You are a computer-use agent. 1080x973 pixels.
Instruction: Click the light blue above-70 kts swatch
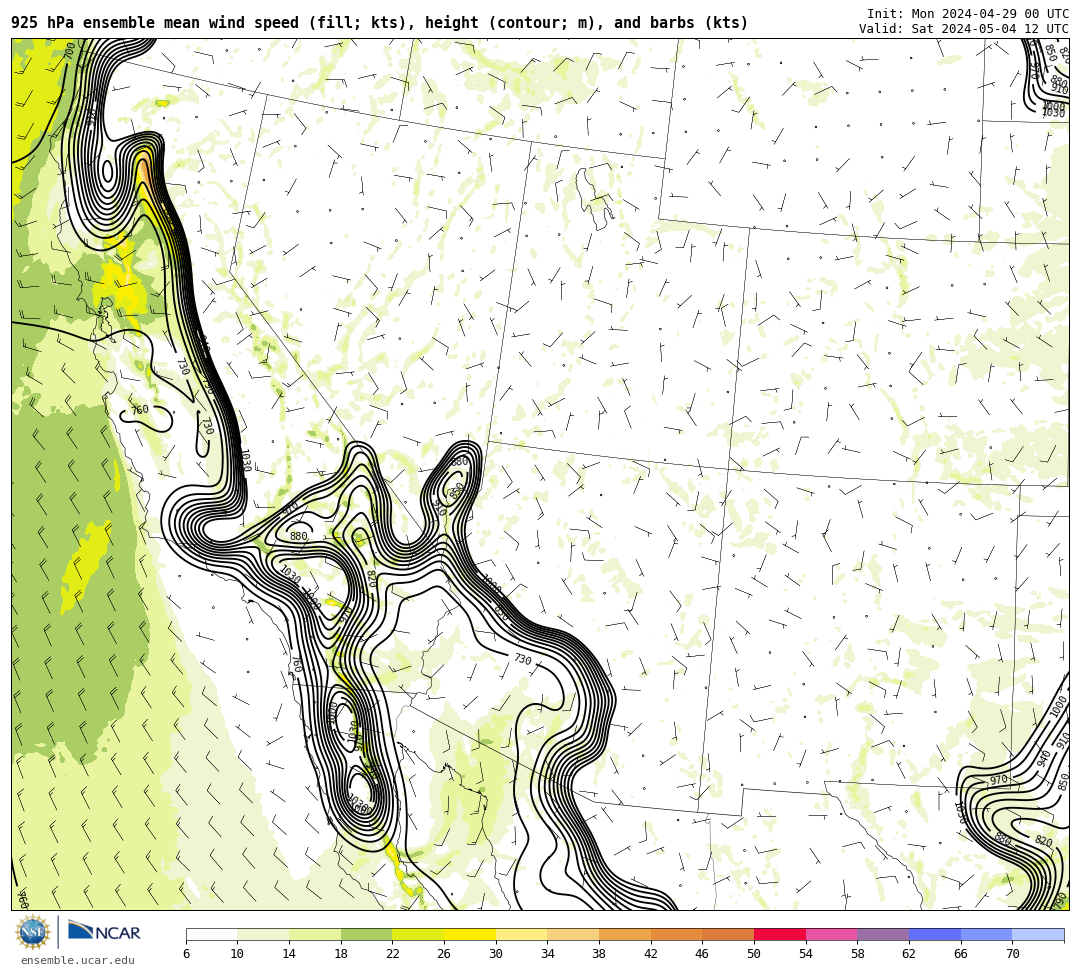[x=1038, y=934]
